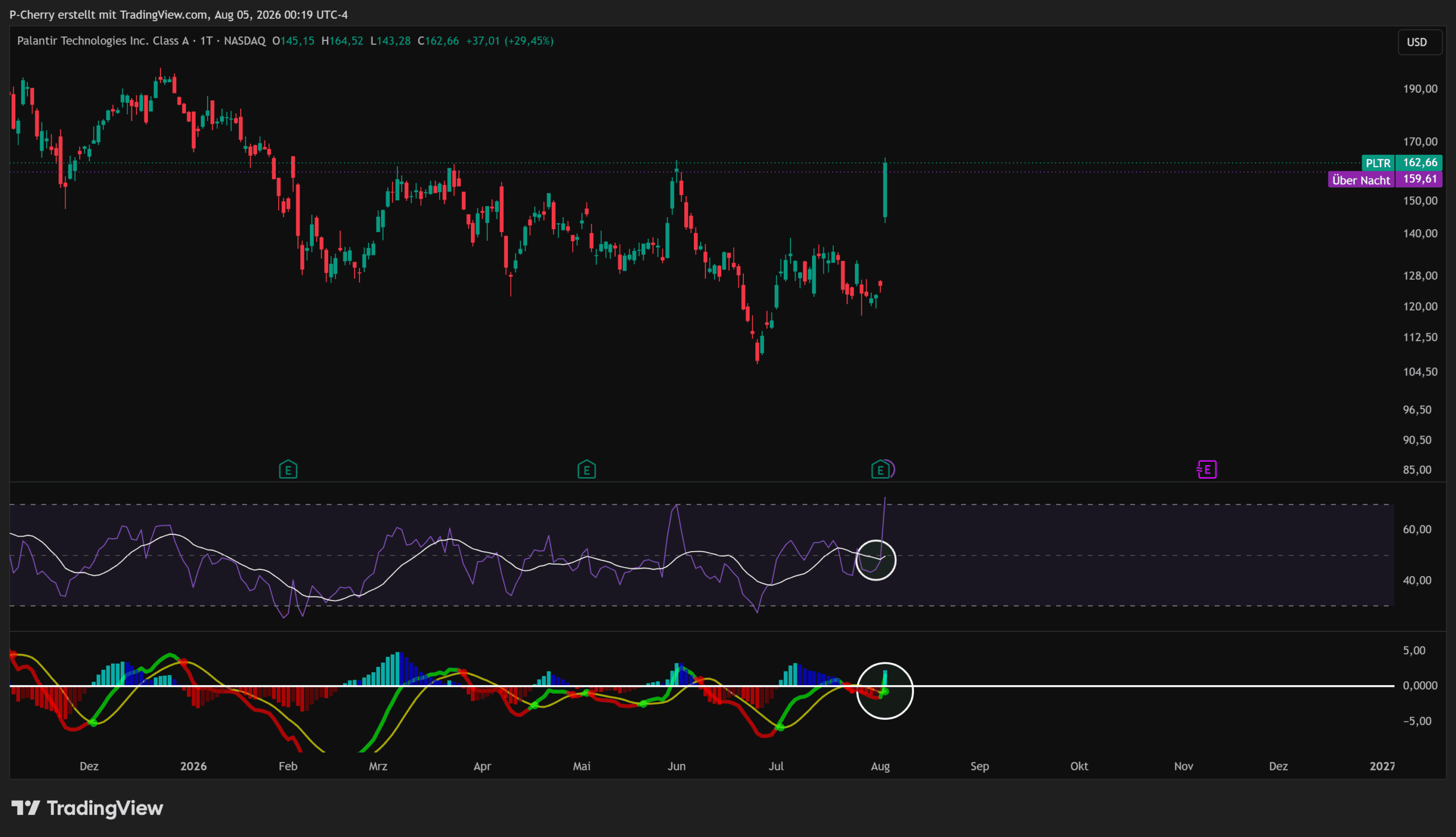Click the low value L143,28
This screenshot has width=1456, height=837.
click(390, 41)
